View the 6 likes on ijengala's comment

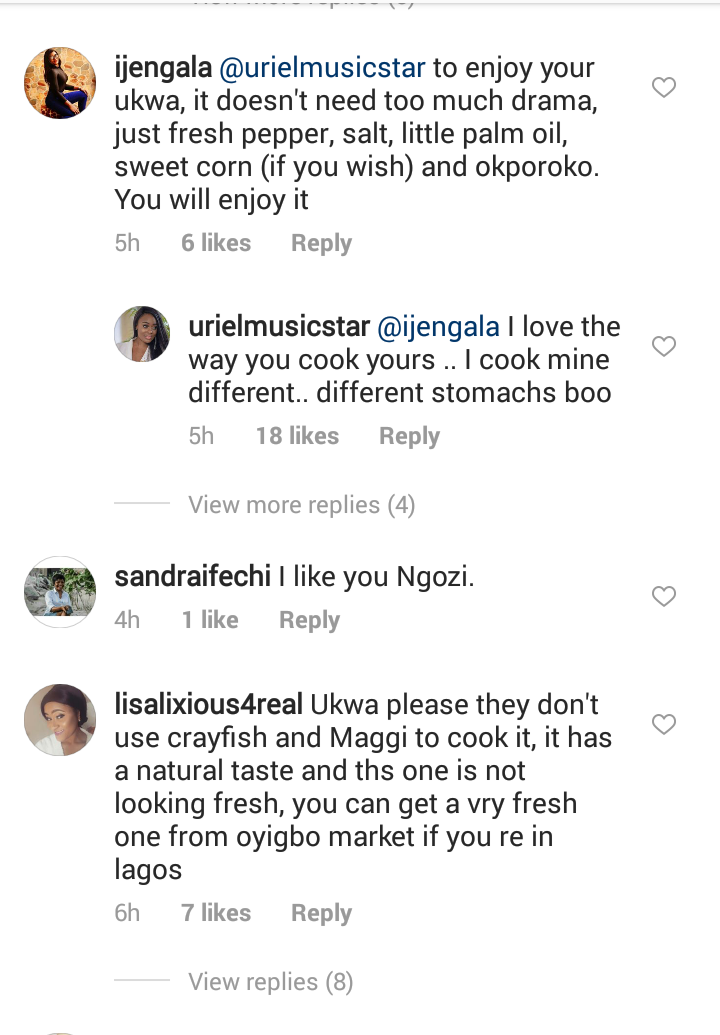(x=216, y=243)
